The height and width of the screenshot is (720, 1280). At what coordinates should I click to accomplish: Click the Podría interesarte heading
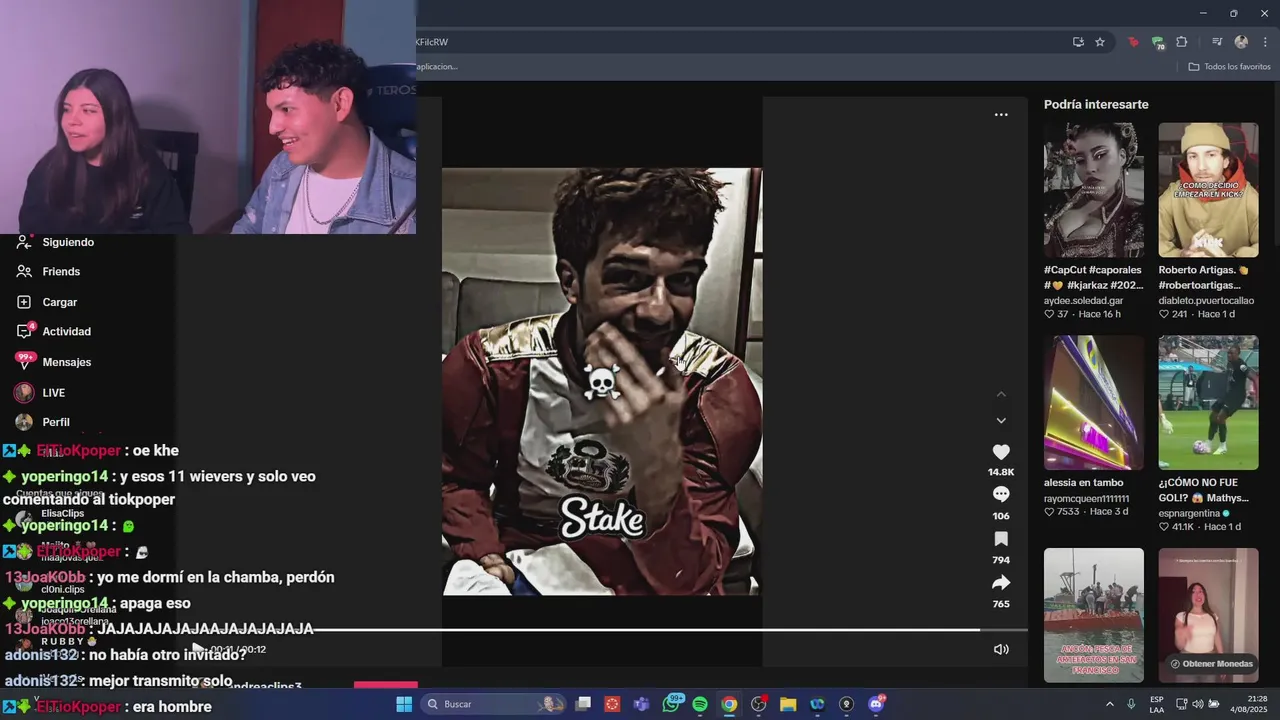(x=1096, y=104)
